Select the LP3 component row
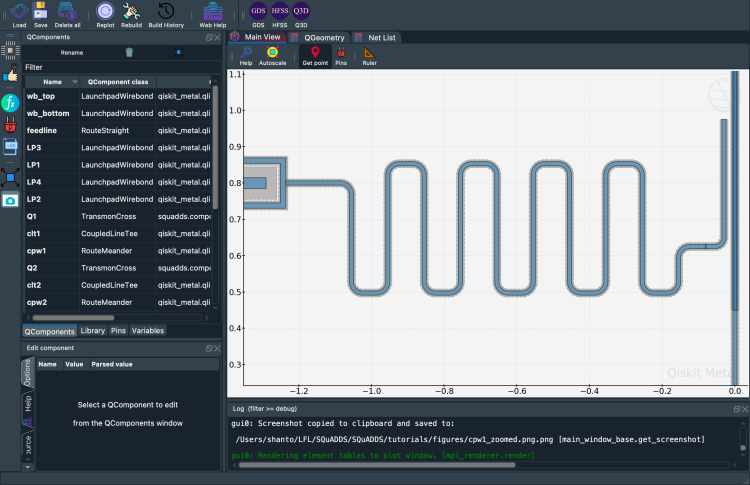The height and width of the screenshot is (485, 750). click(118, 148)
